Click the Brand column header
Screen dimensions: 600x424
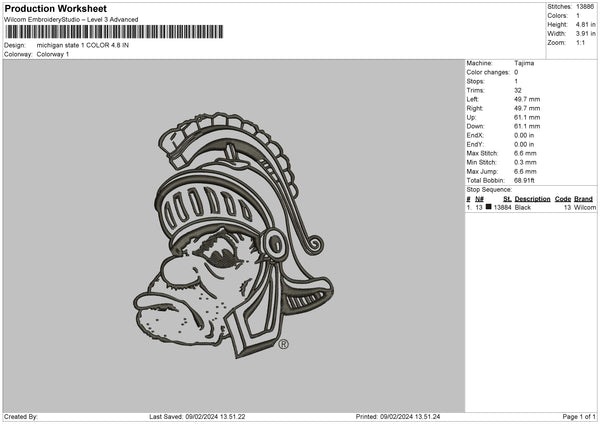pos(584,199)
